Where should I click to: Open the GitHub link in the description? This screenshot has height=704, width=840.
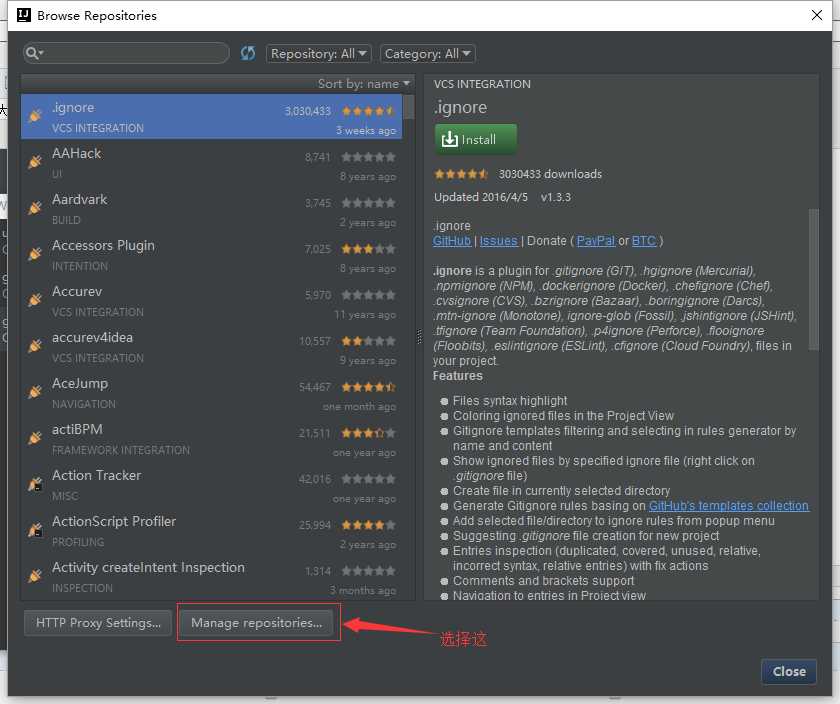click(x=452, y=241)
